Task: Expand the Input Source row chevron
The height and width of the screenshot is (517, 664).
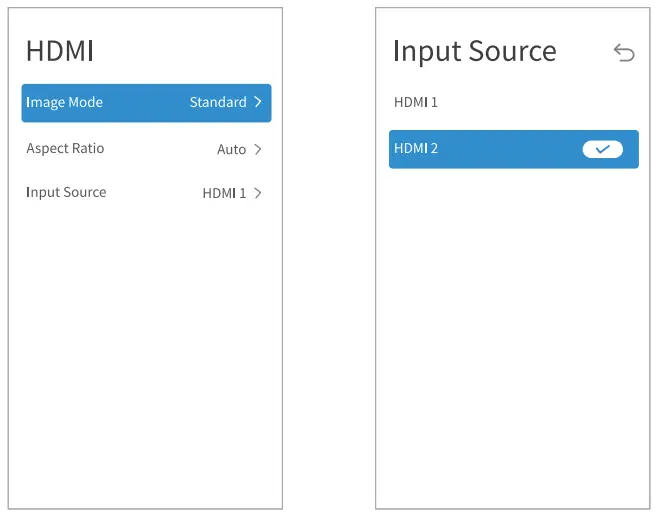Action: pos(258,193)
